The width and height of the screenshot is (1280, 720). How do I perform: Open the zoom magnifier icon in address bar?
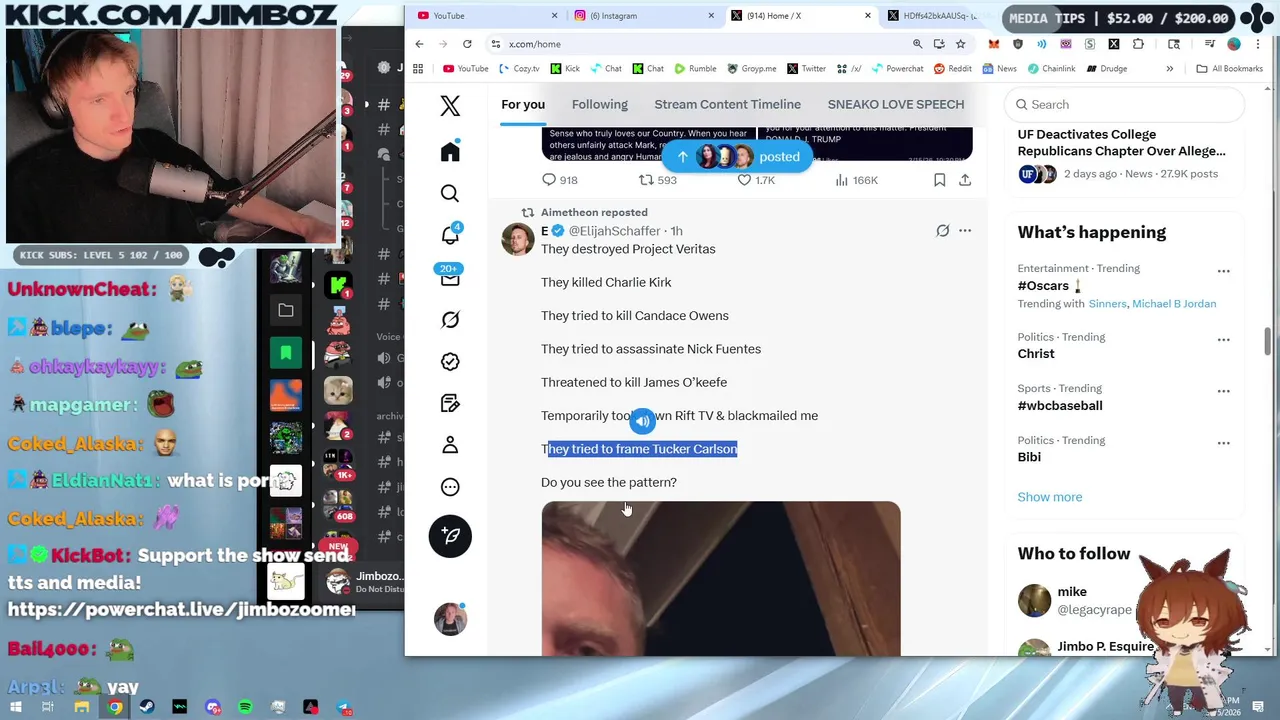(x=917, y=44)
